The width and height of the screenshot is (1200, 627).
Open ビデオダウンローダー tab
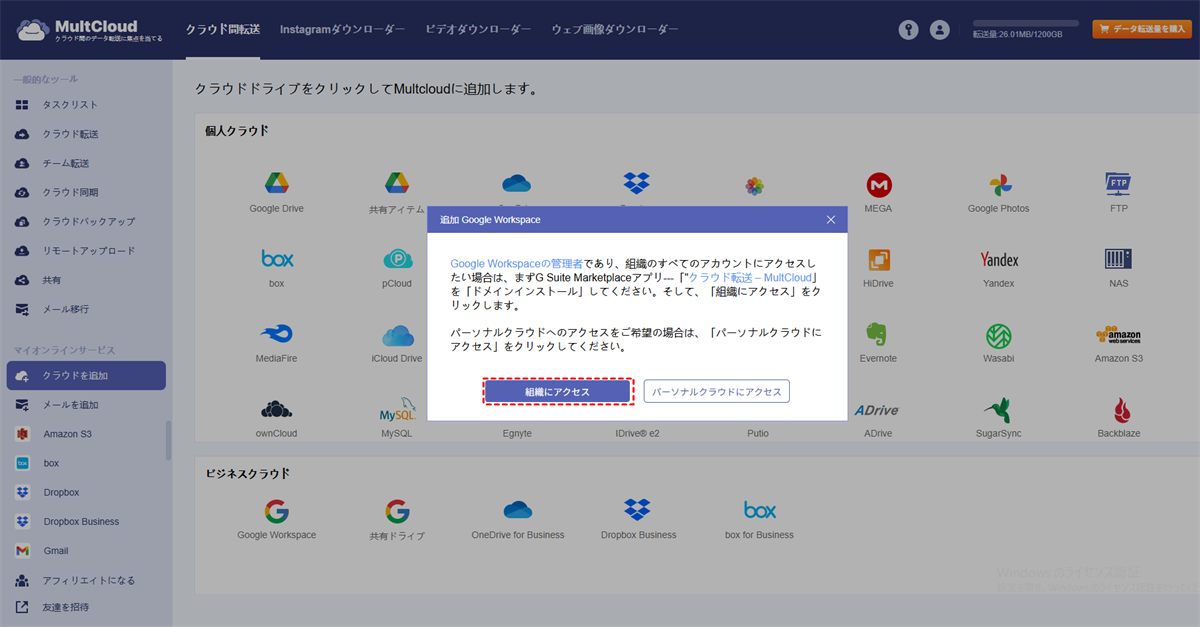pos(478,30)
